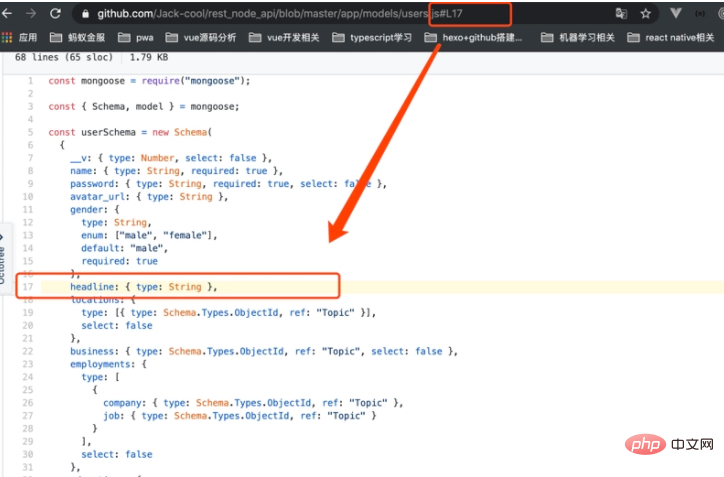Click the 'password' field definition line
Viewport: 724px width, 477px height.
(229, 184)
